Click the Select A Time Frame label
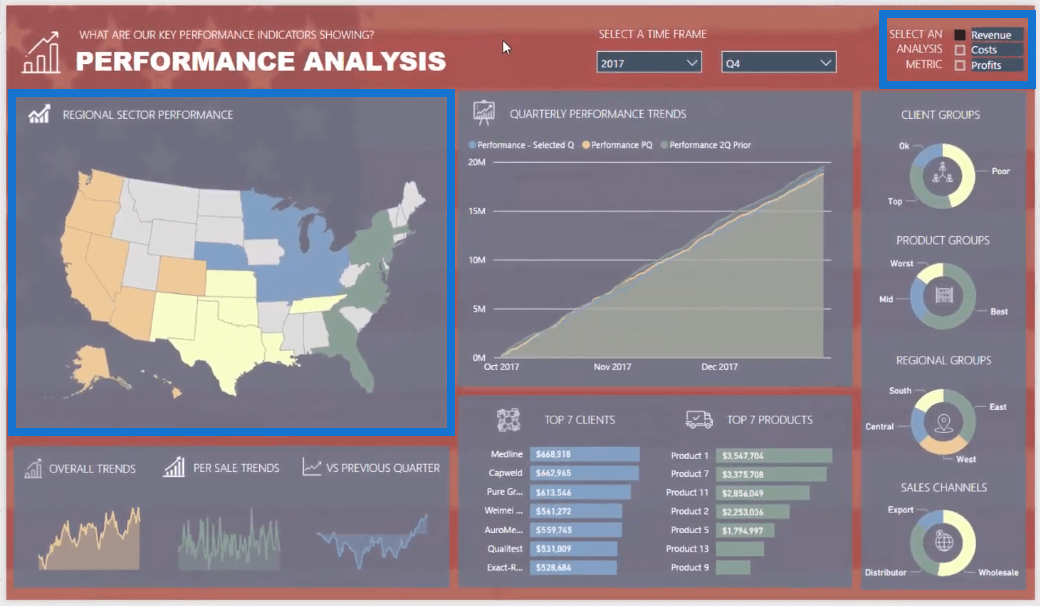The image size is (1040, 606). click(x=652, y=34)
